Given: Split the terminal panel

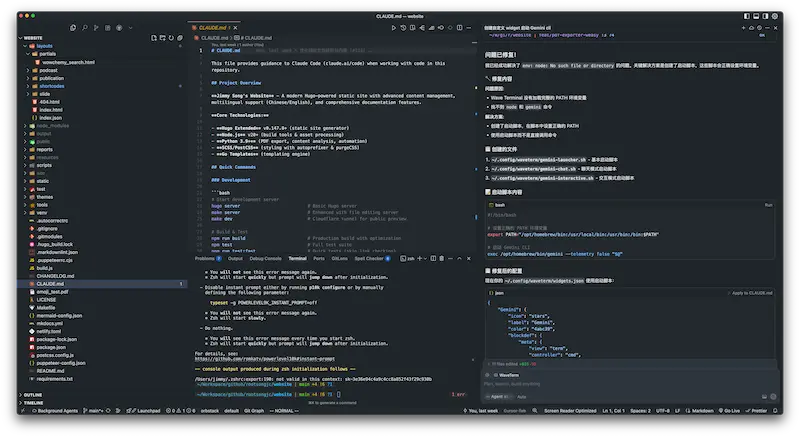Looking at the screenshot, I should 433,259.
